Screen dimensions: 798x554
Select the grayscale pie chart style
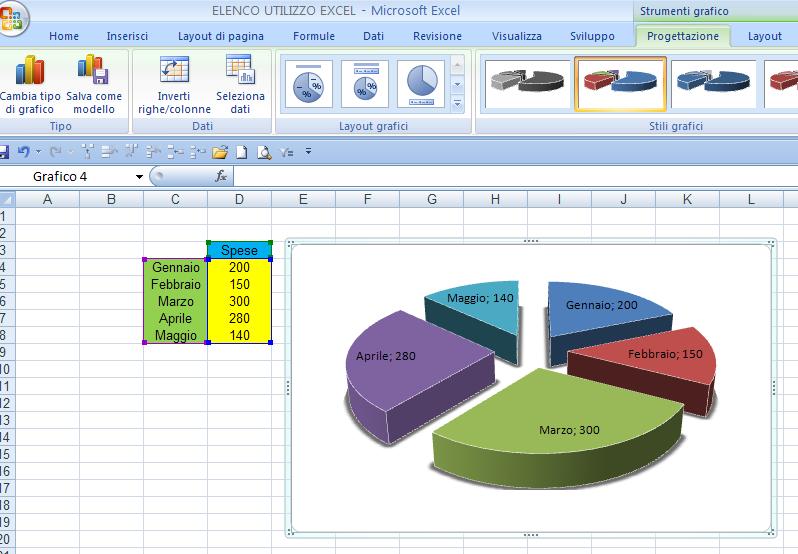point(528,84)
